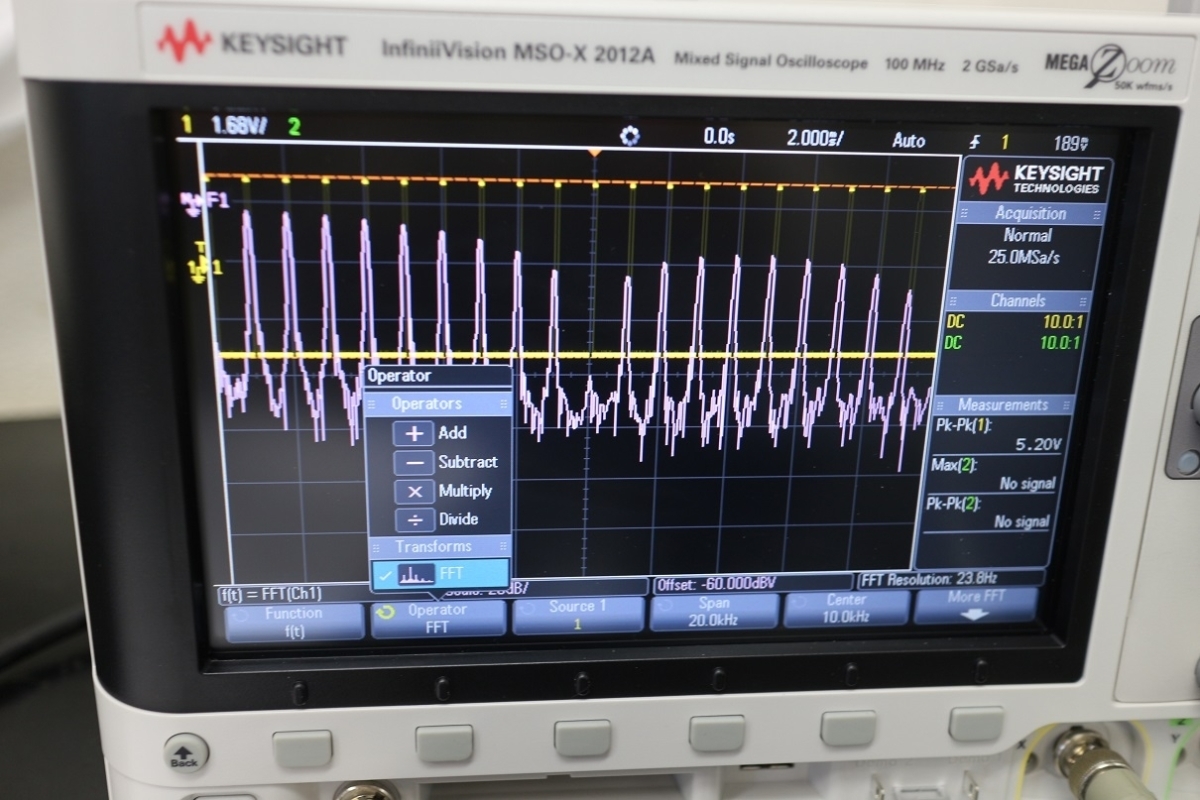Click the Channels panel header
The image size is (1200, 800).
[1018, 300]
